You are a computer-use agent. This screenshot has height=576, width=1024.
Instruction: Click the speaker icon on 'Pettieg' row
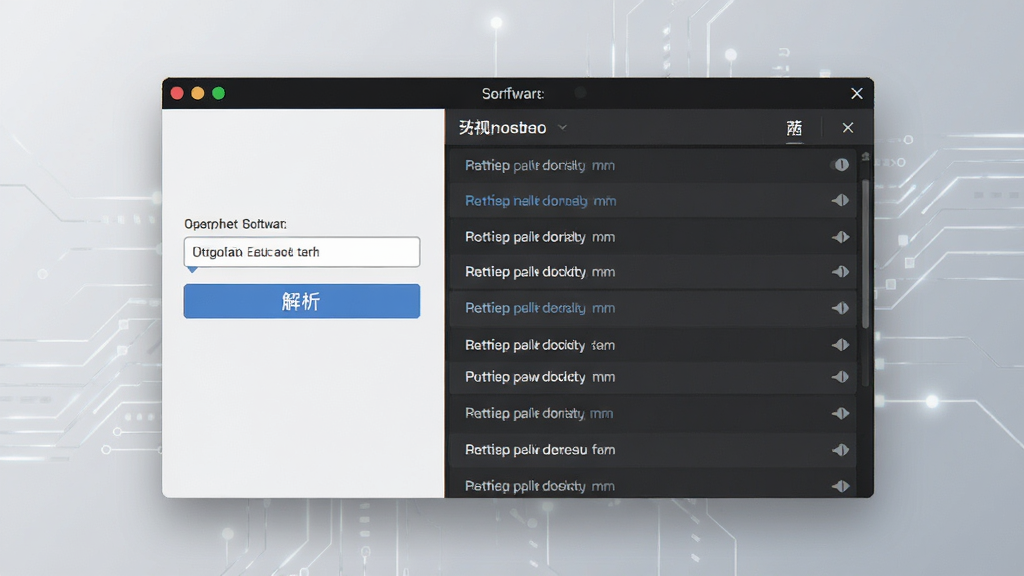(x=840, y=486)
